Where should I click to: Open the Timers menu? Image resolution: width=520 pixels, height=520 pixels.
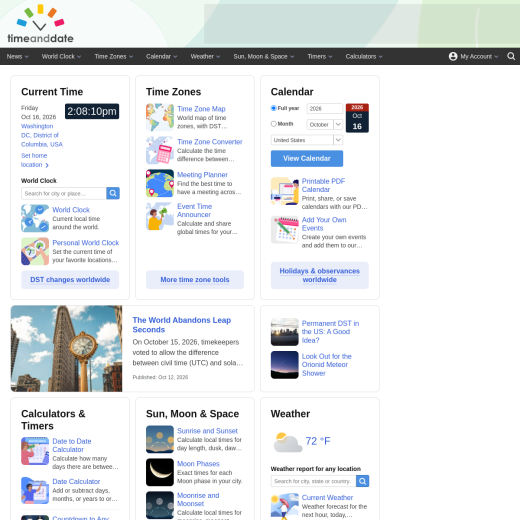[320, 57]
